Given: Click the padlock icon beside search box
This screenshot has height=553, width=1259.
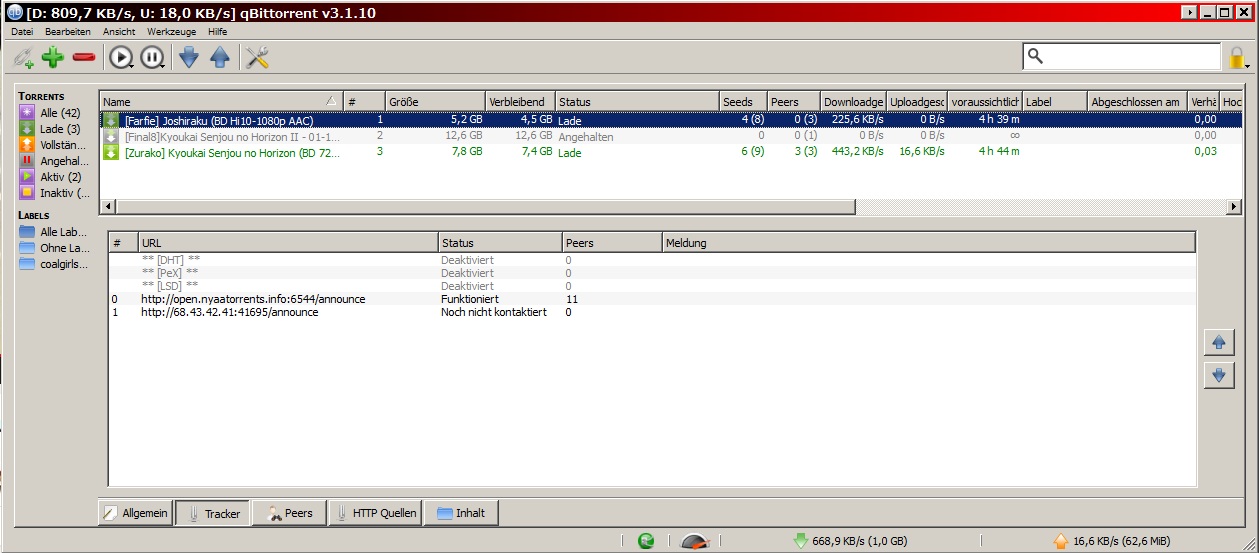Looking at the screenshot, I should (x=1237, y=58).
